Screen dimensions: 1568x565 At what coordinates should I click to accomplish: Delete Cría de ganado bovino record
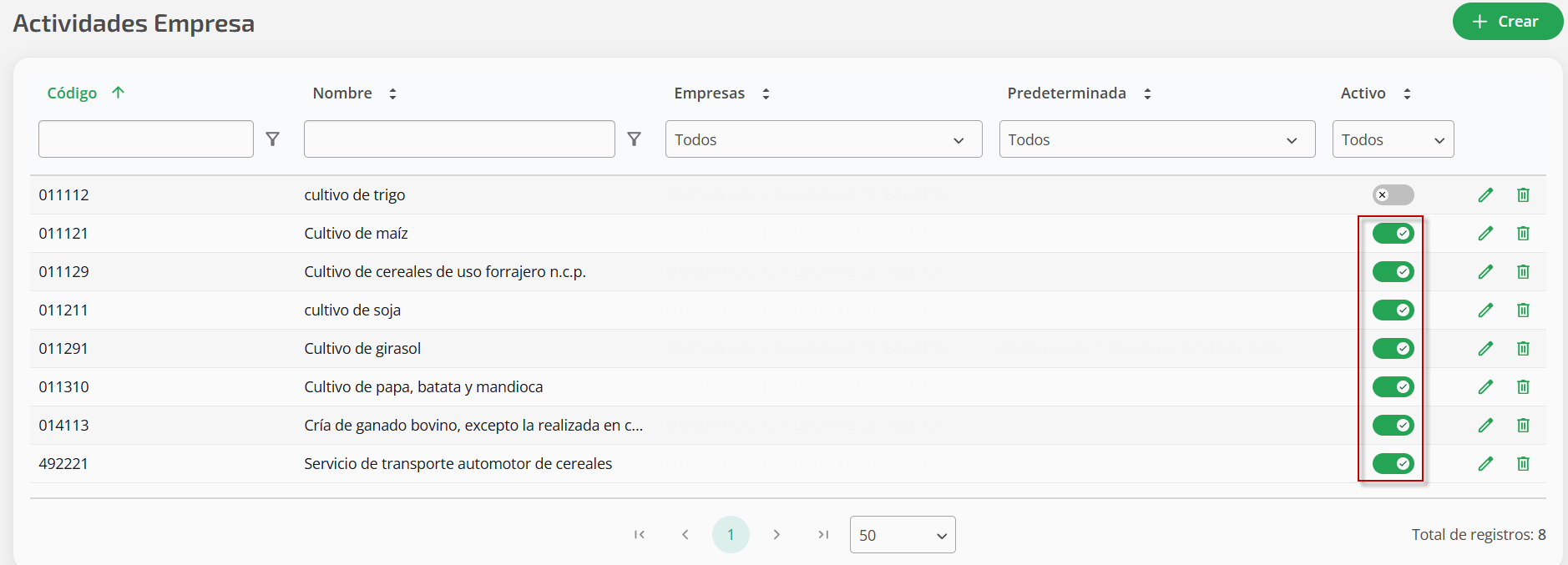(x=1523, y=426)
